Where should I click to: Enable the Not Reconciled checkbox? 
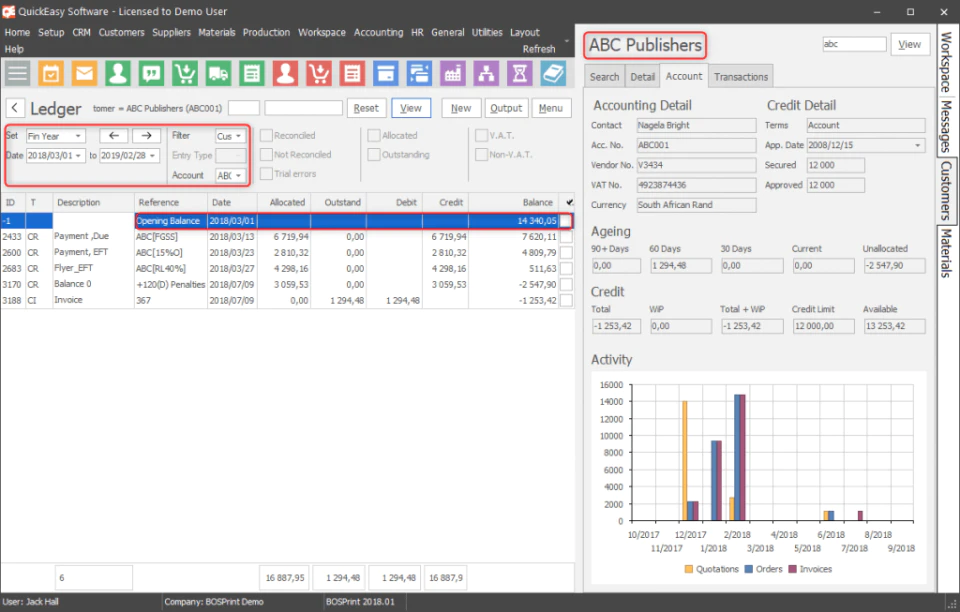tap(266, 154)
